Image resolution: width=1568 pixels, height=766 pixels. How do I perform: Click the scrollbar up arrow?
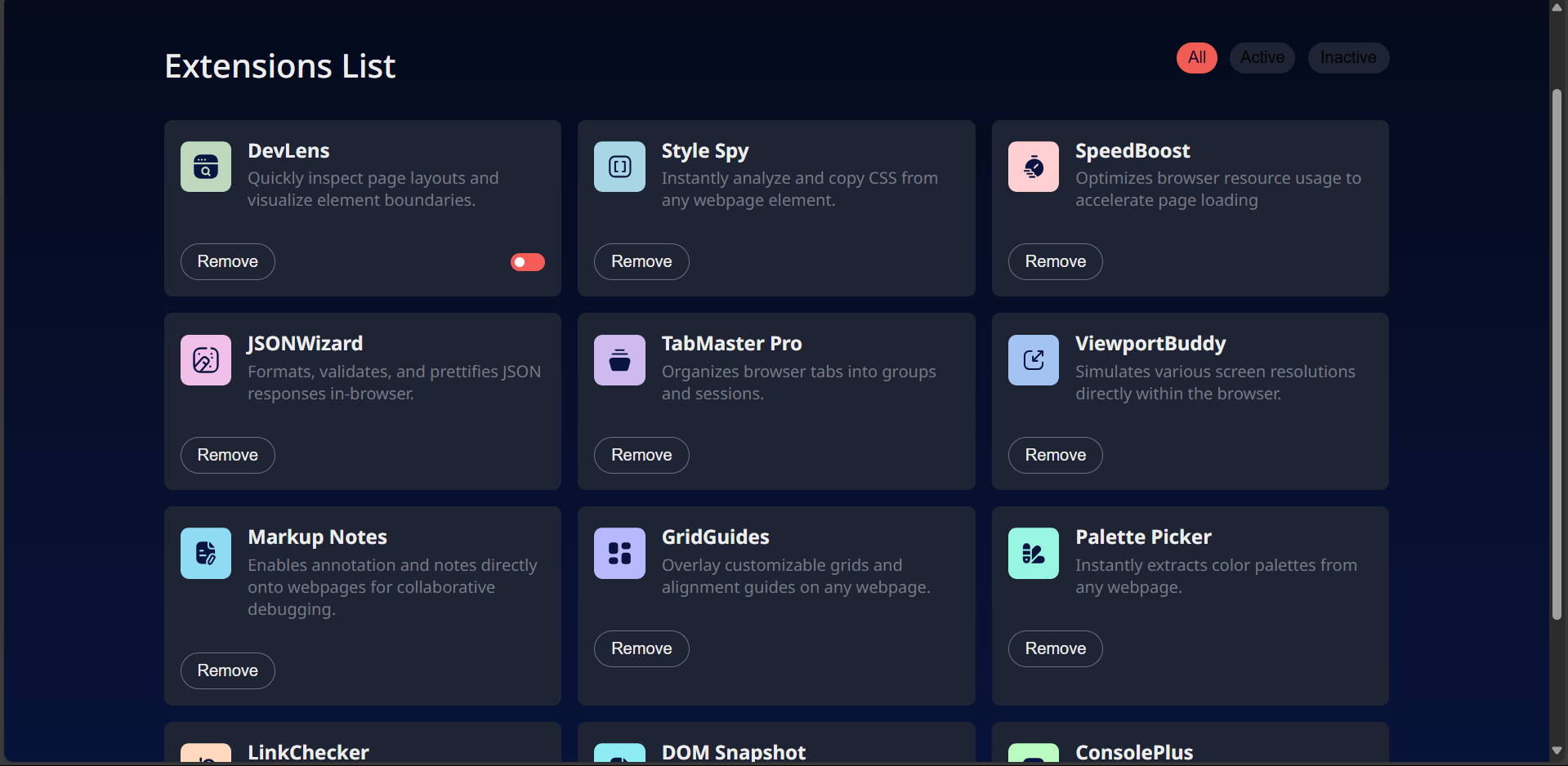coord(1557,7)
